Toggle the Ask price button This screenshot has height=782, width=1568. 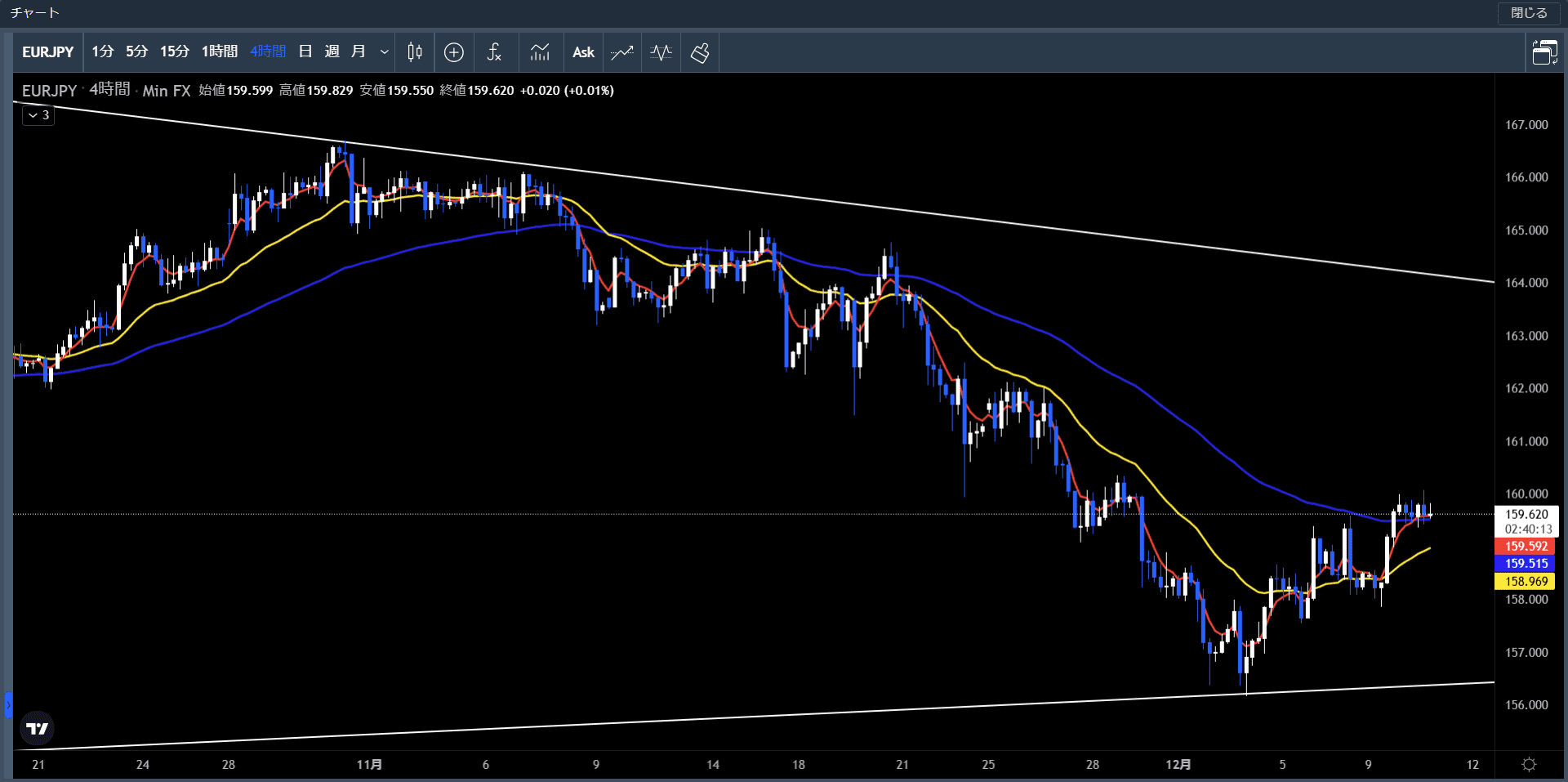point(583,52)
